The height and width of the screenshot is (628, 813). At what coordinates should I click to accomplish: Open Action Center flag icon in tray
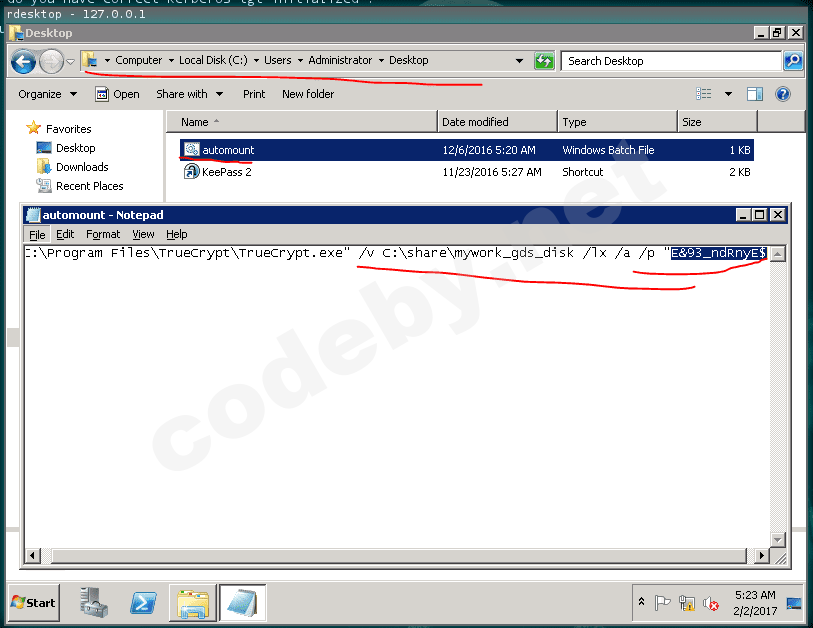[x=662, y=603]
